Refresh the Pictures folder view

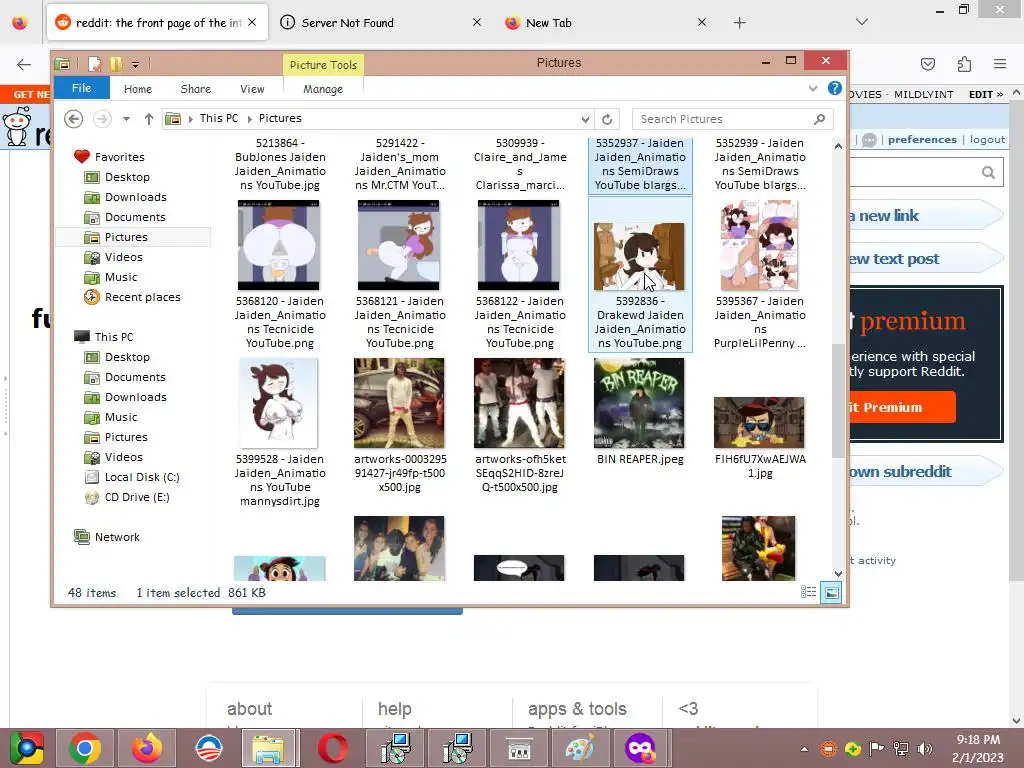click(607, 119)
